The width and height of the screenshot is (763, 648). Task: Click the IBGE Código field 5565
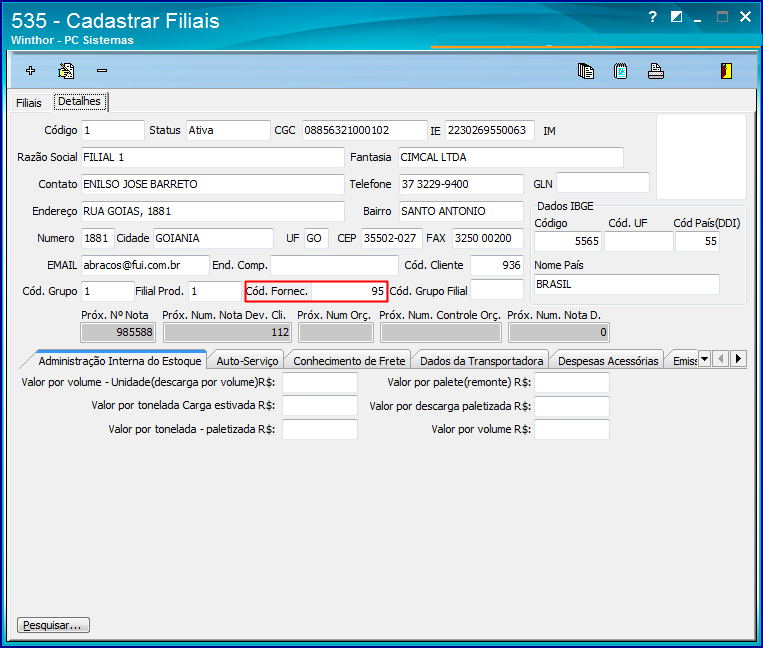(x=568, y=241)
